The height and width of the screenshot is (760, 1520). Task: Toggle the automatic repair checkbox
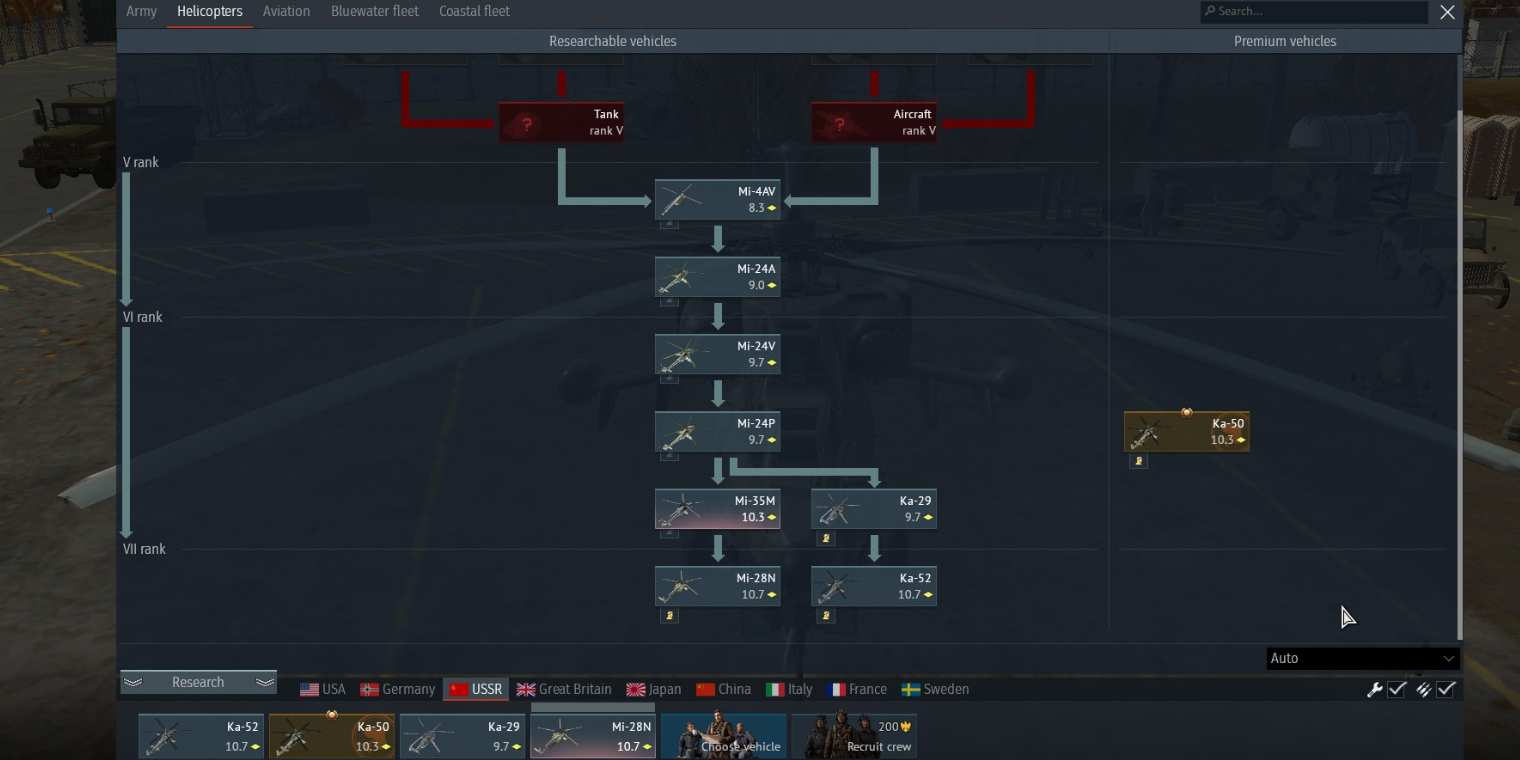point(1397,689)
